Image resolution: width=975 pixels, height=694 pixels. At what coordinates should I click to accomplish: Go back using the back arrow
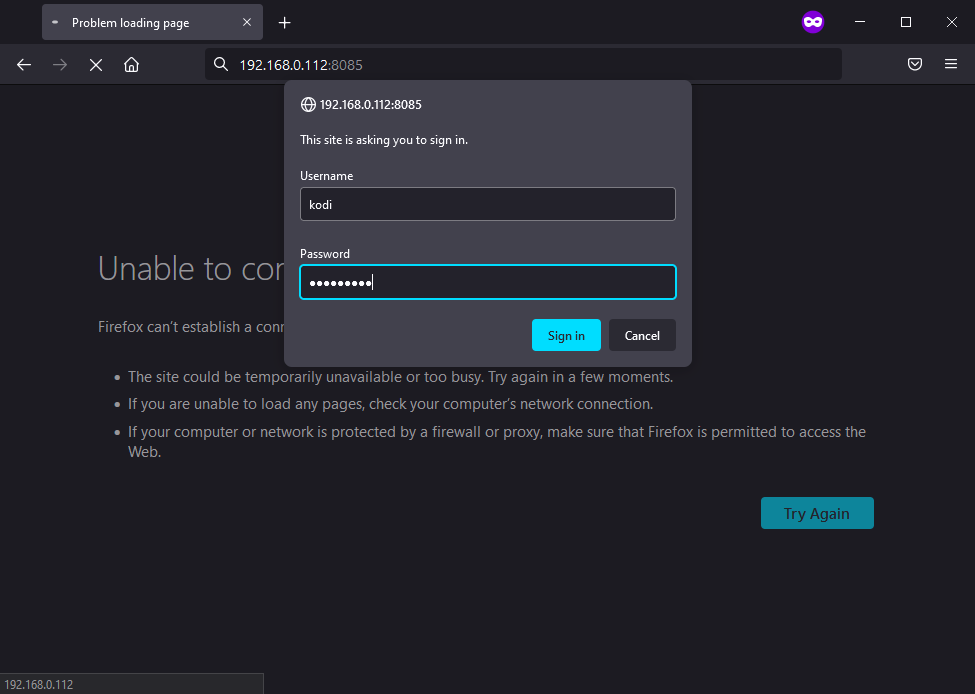[24, 65]
